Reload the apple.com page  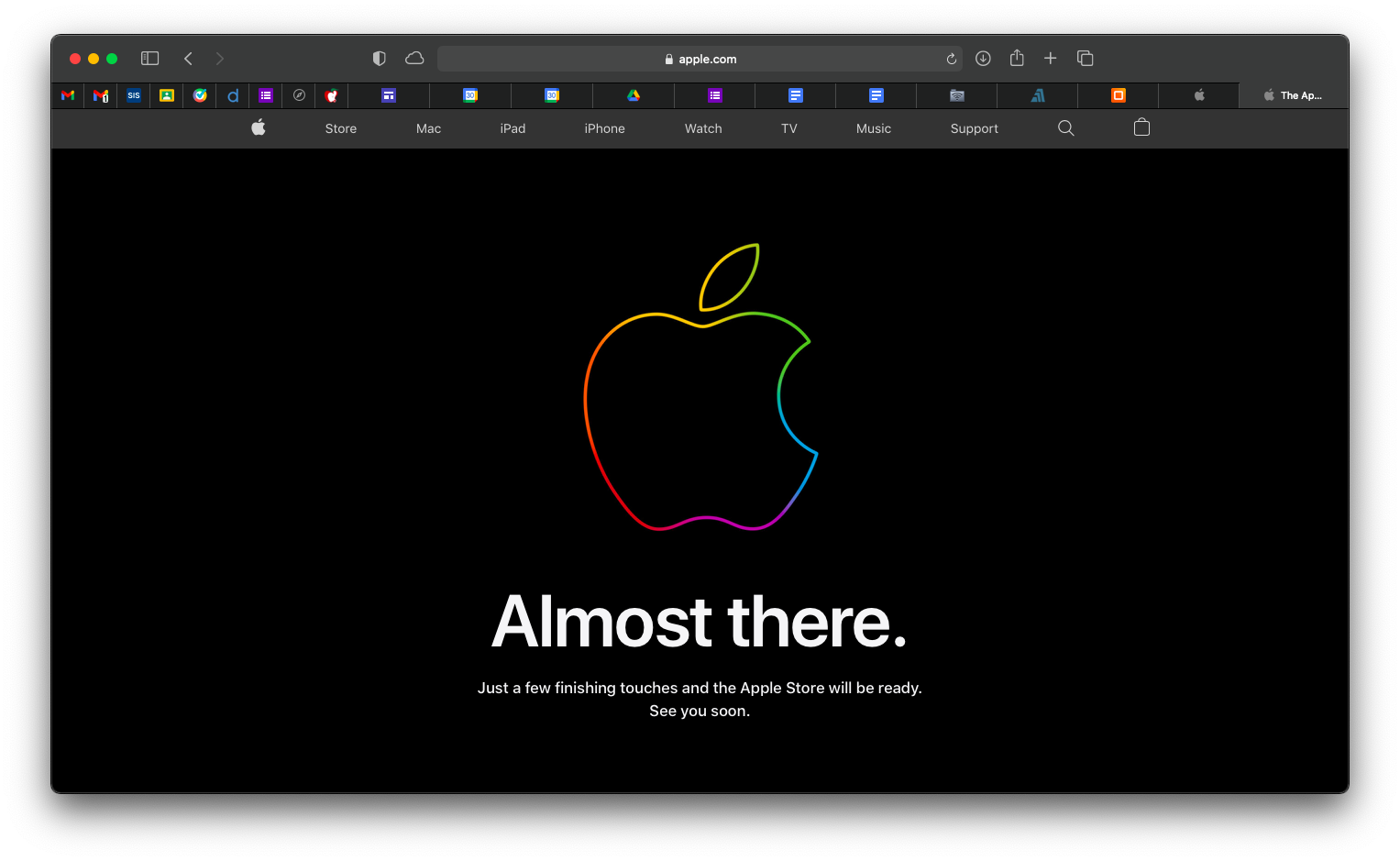(x=951, y=59)
